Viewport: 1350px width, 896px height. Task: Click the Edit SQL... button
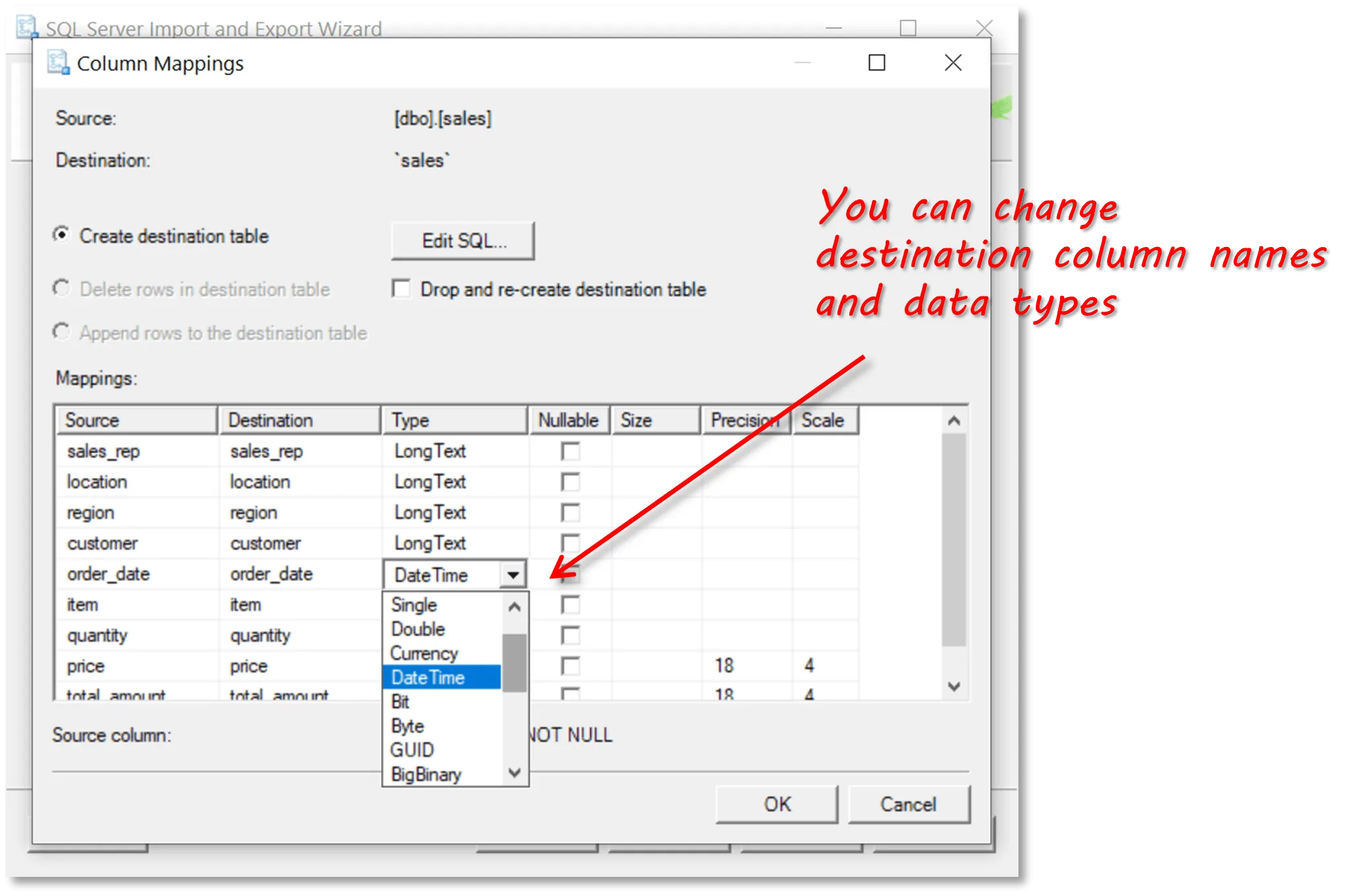pos(463,241)
